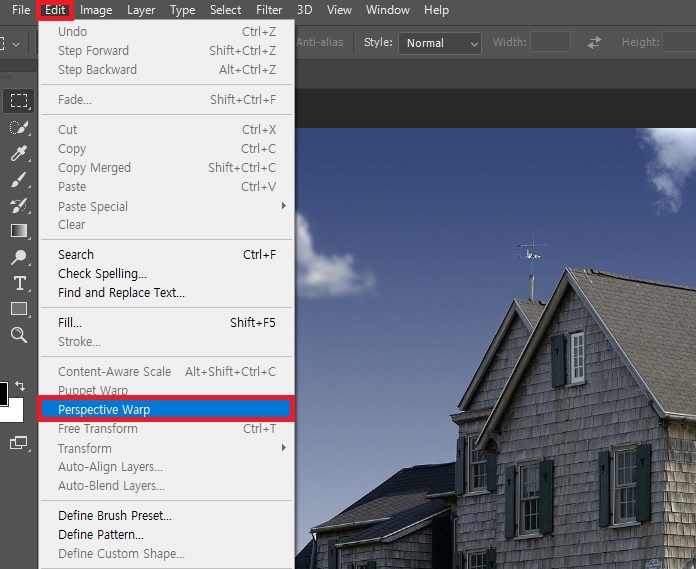Choose Fill in the Edit menu

(167, 322)
